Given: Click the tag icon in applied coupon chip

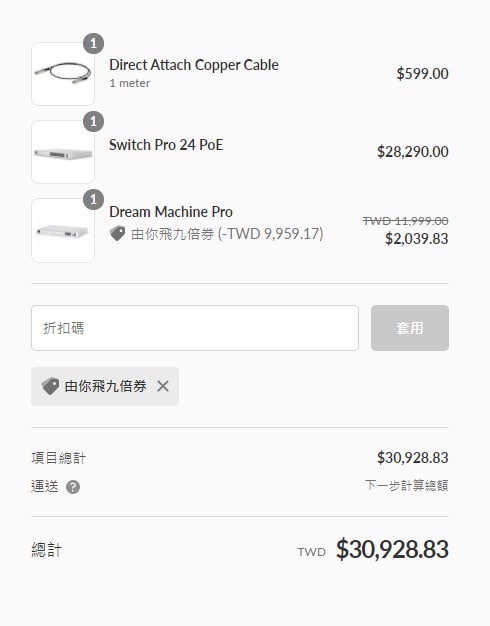Looking at the screenshot, I should tap(50, 386).
